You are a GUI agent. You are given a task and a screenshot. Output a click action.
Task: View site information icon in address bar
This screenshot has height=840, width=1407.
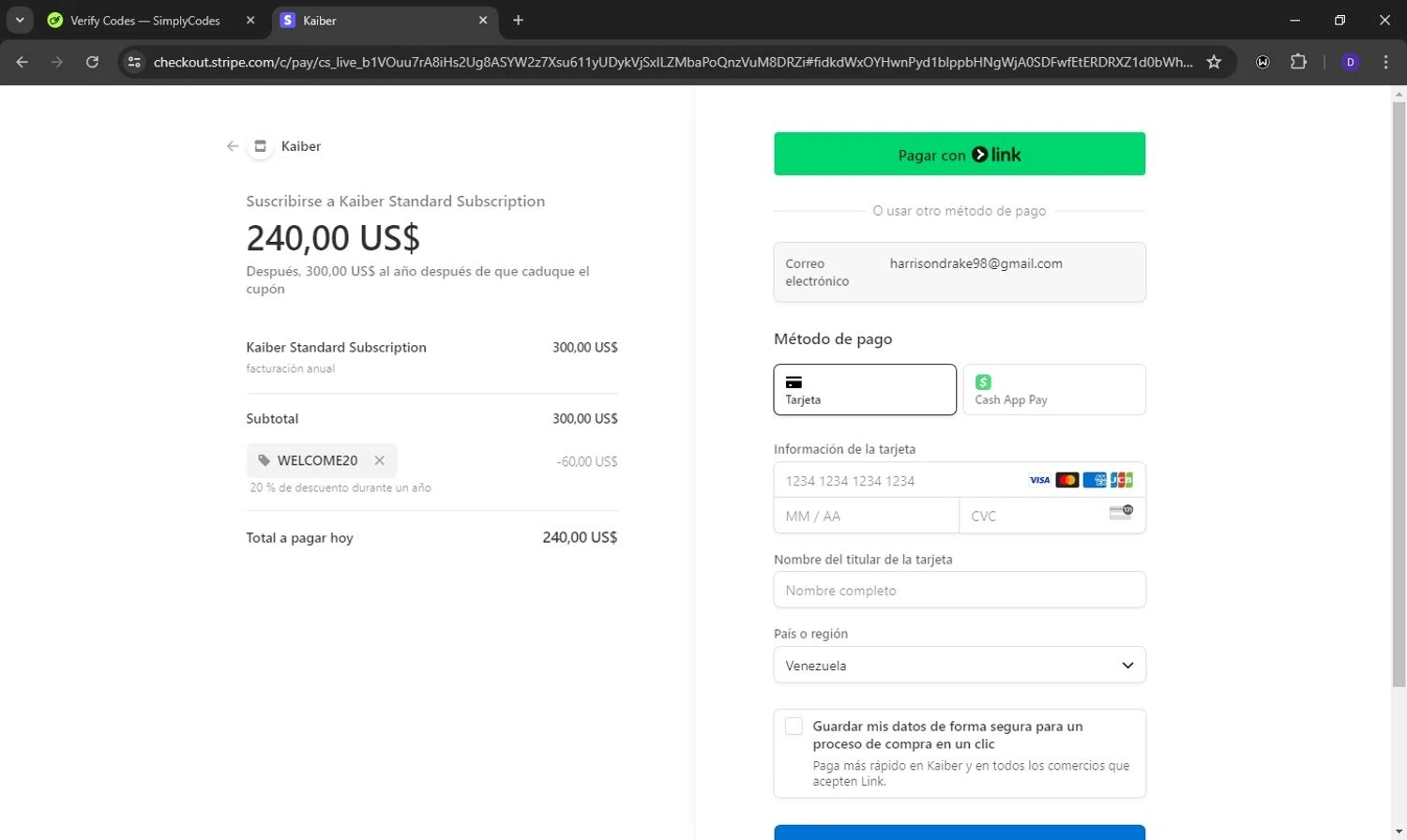click(x=134, y=62)
